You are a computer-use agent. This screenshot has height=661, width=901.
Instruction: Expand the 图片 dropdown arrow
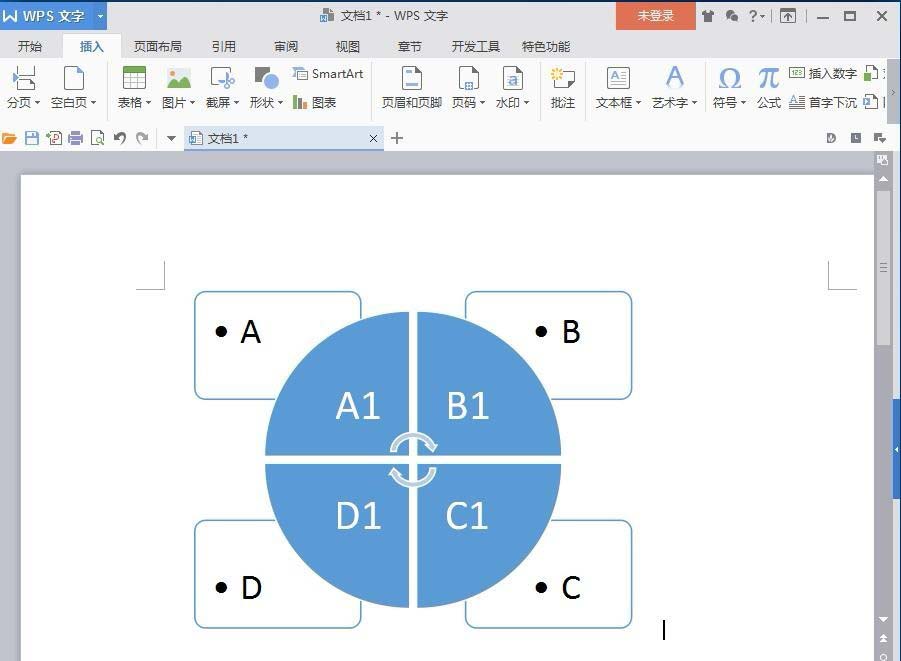click(x=192, y=103)
